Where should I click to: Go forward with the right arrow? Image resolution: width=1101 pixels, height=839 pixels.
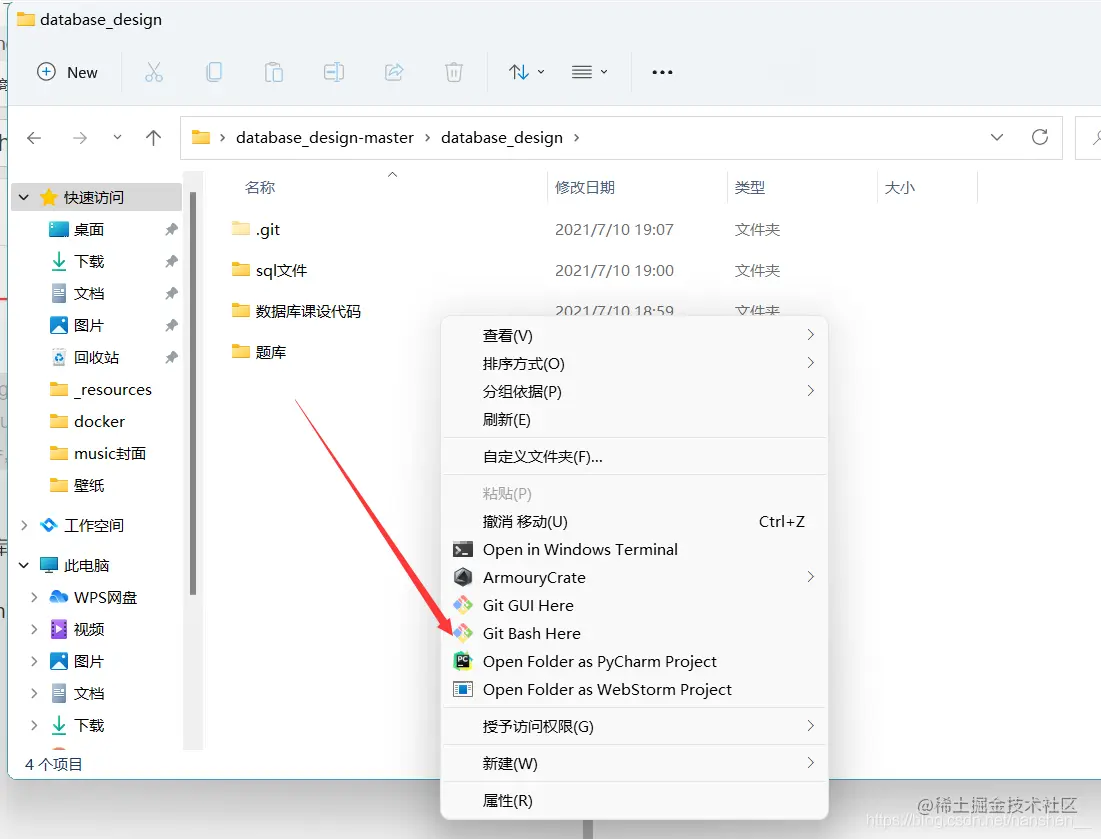point(80,138)
